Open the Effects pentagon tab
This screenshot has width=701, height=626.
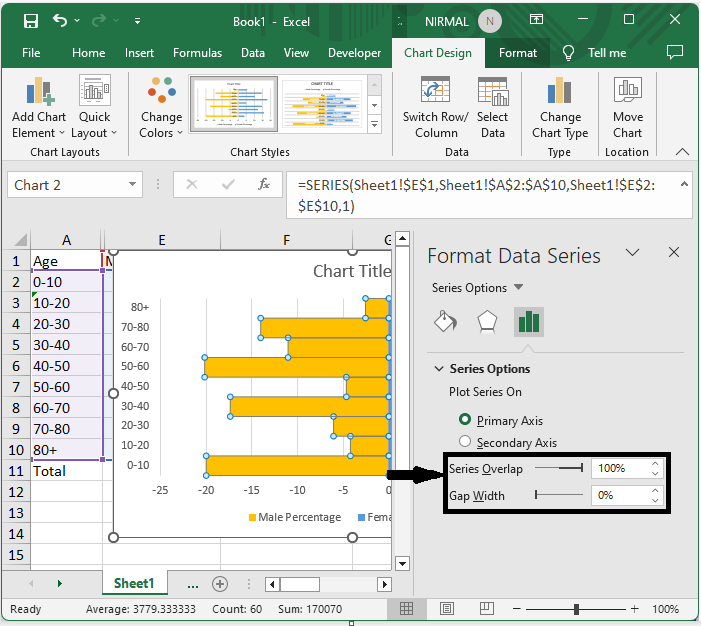[486, 321]
